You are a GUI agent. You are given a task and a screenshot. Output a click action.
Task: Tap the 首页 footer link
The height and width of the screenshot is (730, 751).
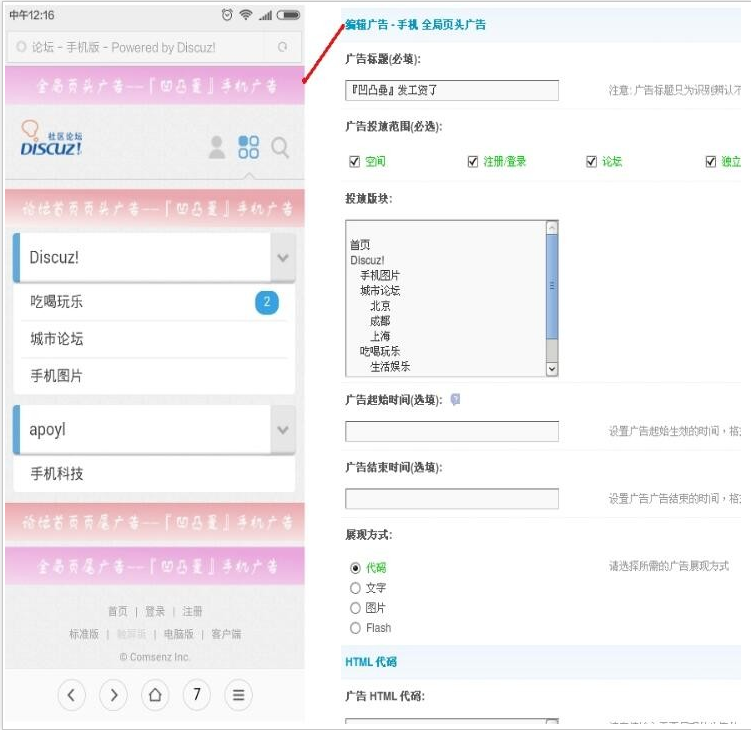point(118,611)
